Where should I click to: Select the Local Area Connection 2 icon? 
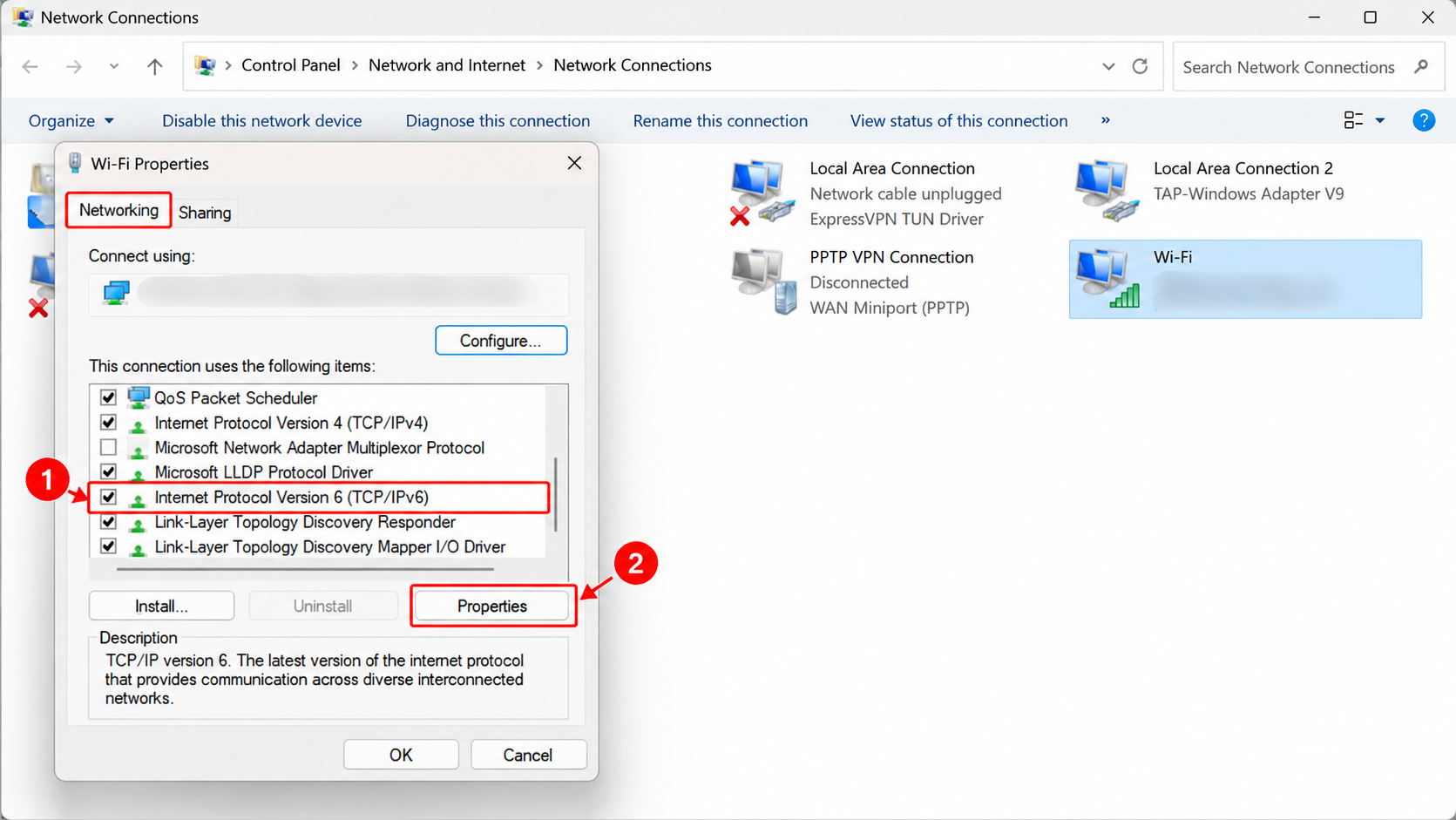(x=1107, y=190)
